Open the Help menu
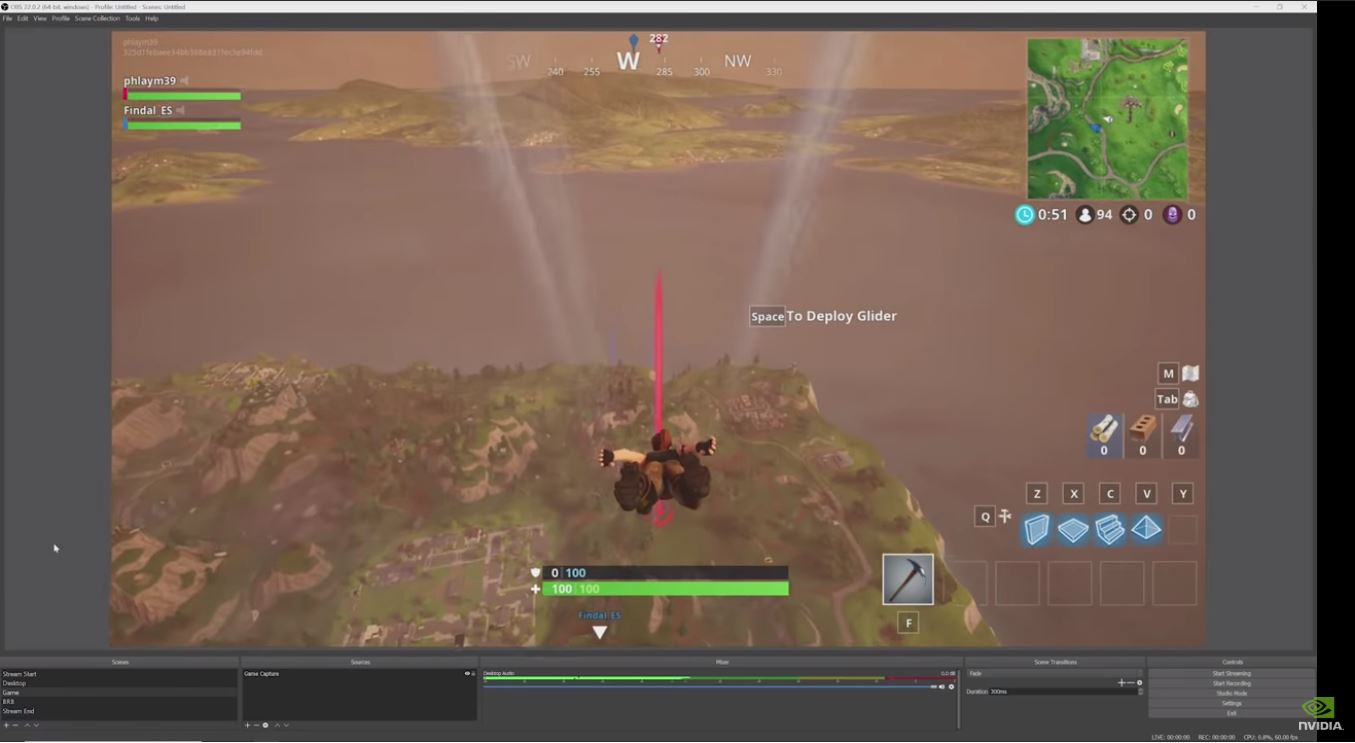The image size is (1355, 743). coord(152,18)
